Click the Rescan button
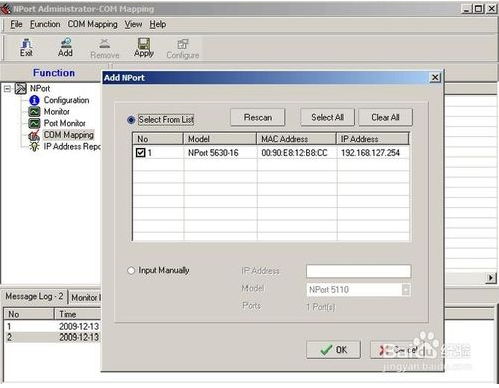Viewport: 499px width, 388px height. pos(258,117)
